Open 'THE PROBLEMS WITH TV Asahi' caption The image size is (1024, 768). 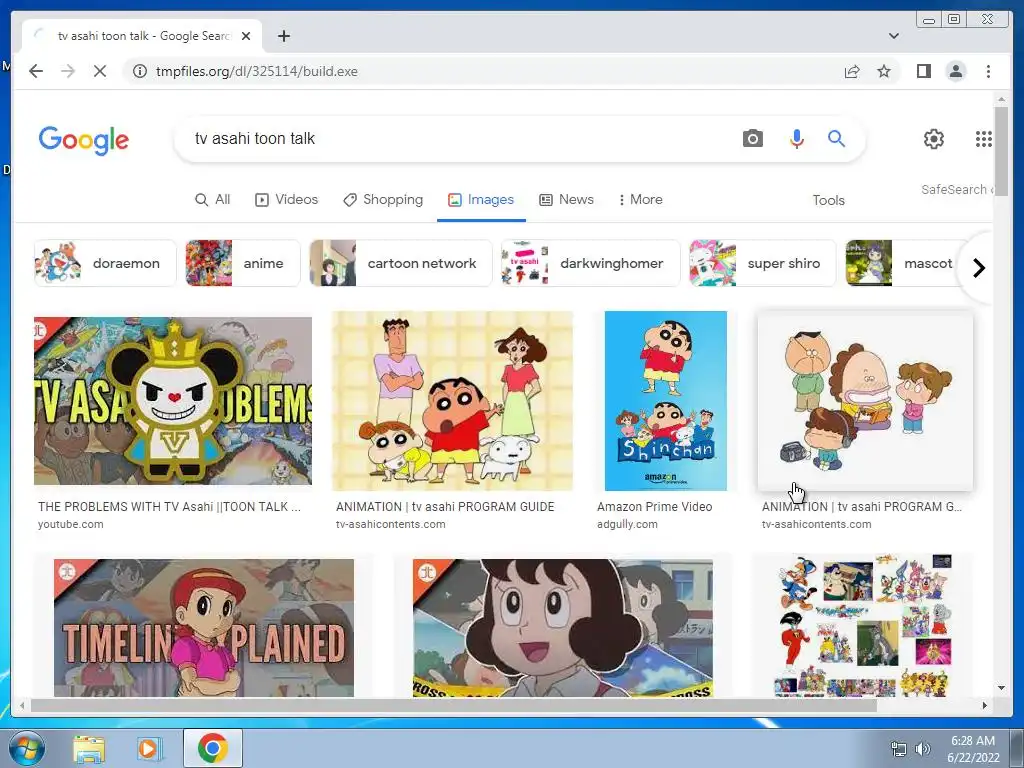(169, 507)
